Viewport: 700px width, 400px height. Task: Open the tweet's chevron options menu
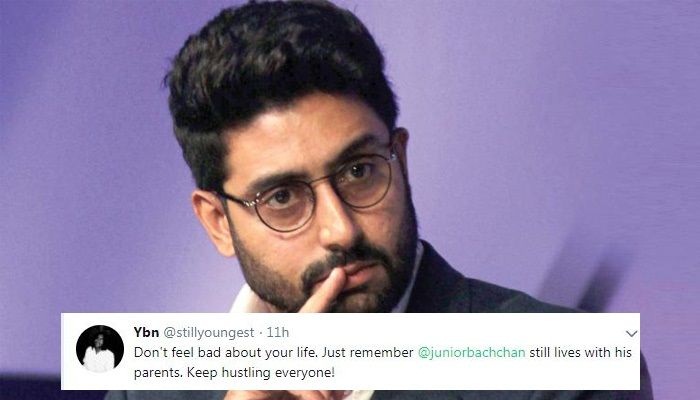(631, 333)
